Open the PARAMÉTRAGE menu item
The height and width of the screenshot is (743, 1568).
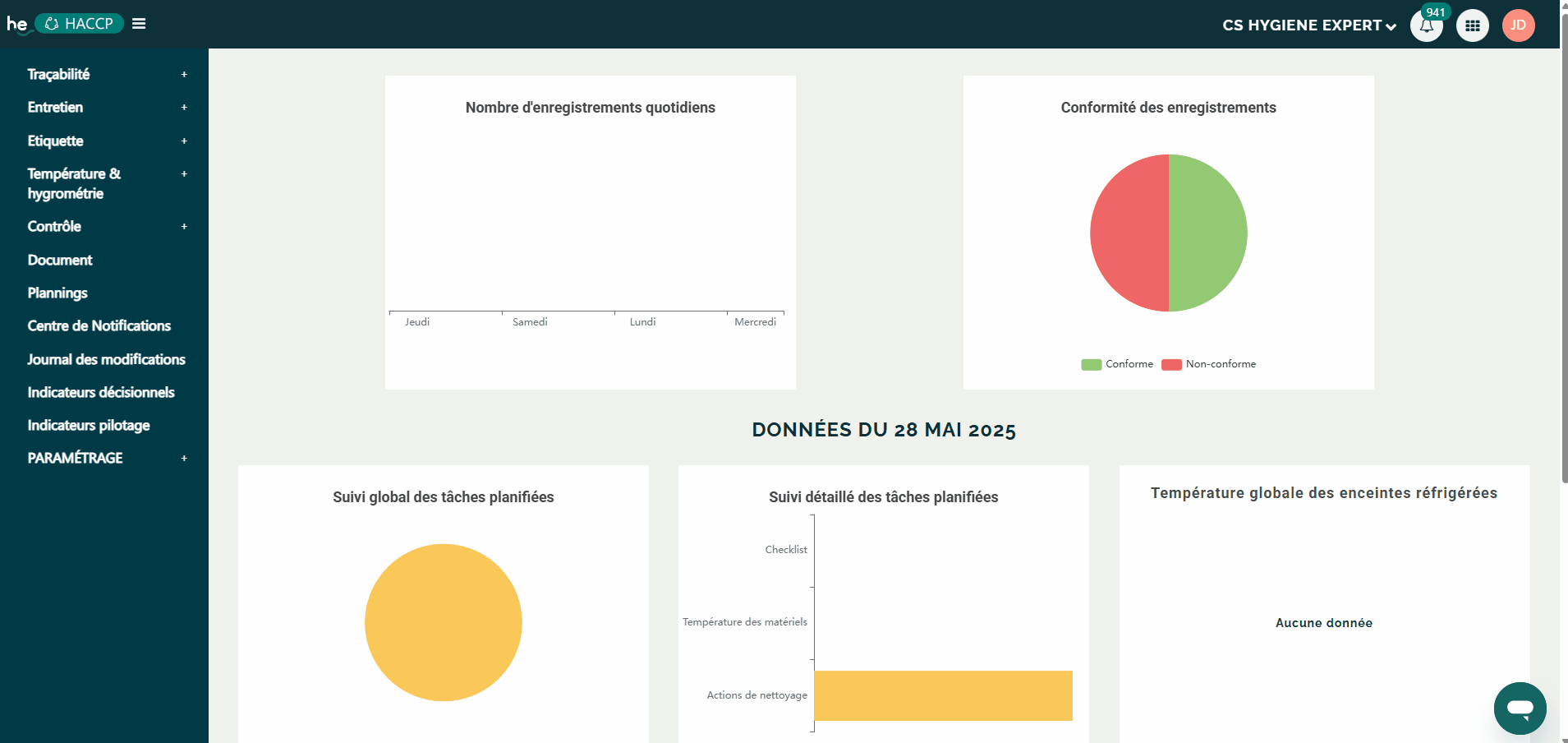pyautogui.click(x=75, y=458)
